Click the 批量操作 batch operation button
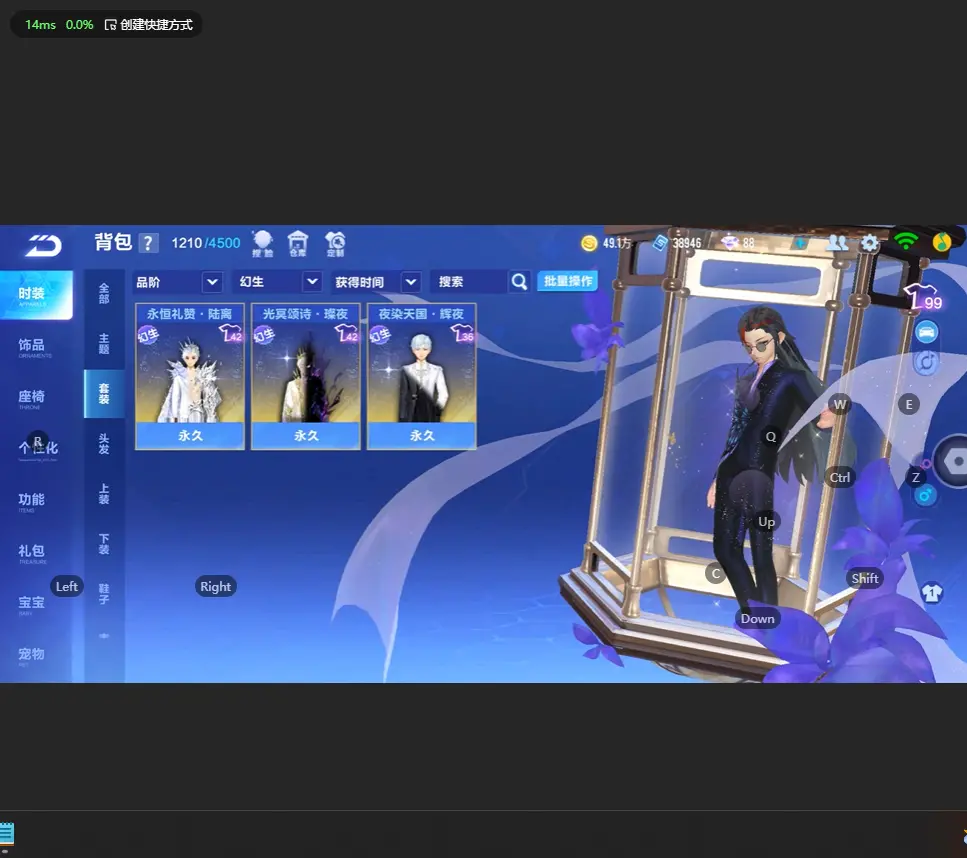967x858 pixels. click(x=567, y=281)
